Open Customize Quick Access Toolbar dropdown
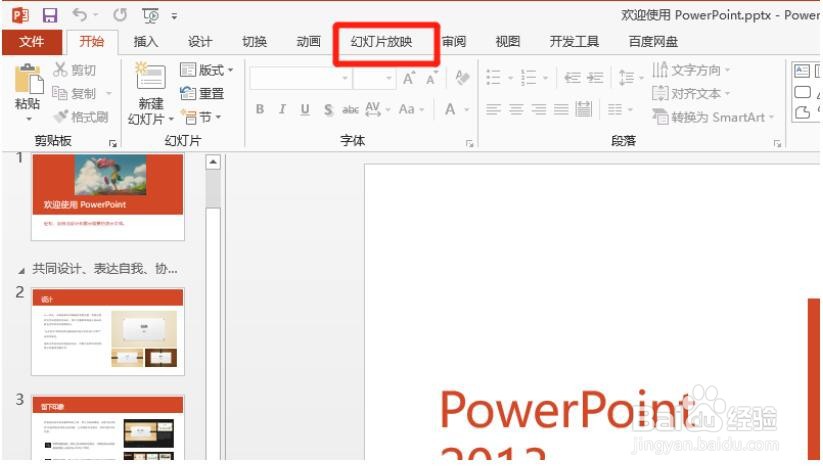 point(174,16)
